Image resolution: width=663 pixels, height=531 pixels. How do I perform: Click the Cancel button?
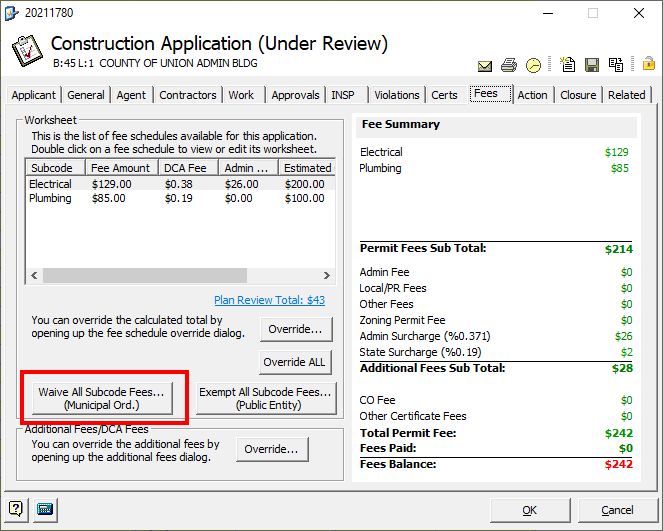pos(617,510)
